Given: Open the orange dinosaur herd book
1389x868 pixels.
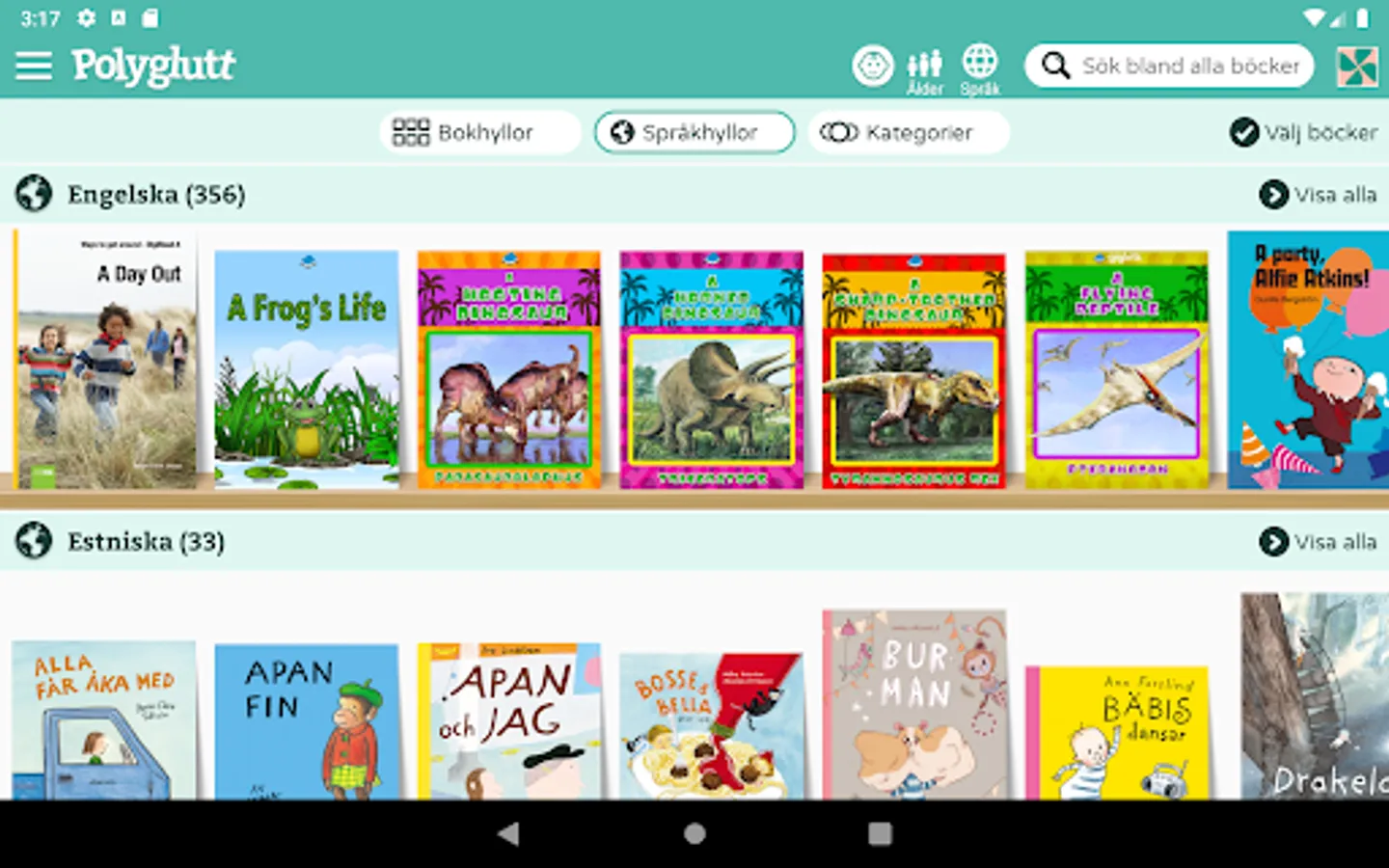Looking at the screenshot, I should pyautogui.click(x=509, y=368).
